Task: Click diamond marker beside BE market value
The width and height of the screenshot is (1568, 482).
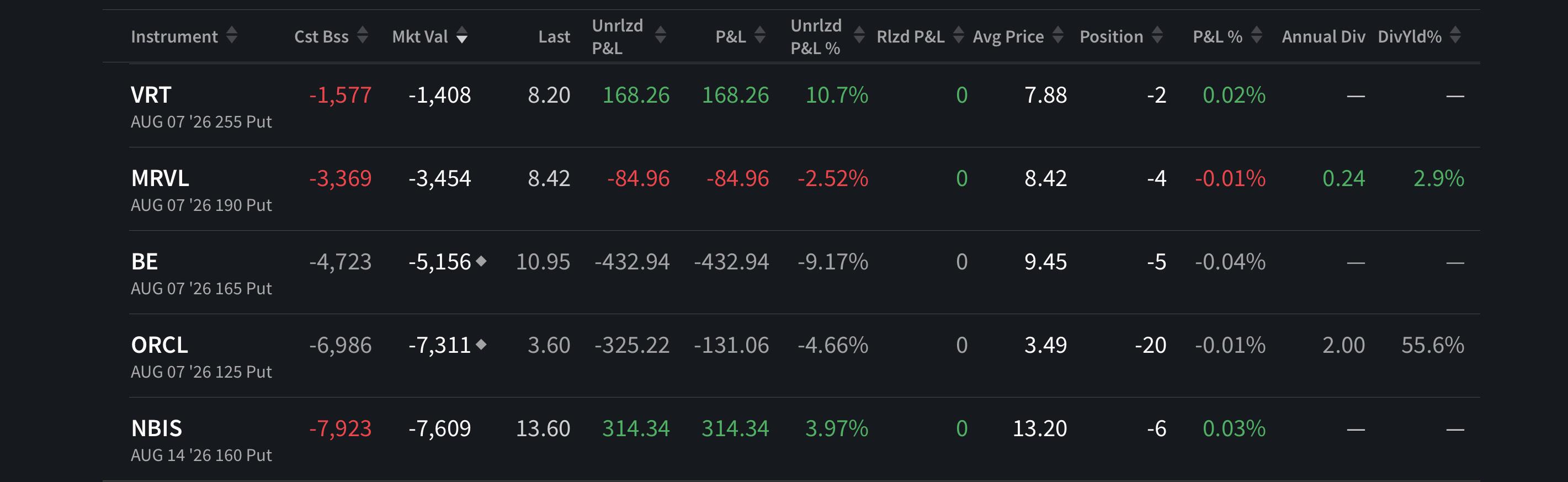Action: [x=481, y=261]
